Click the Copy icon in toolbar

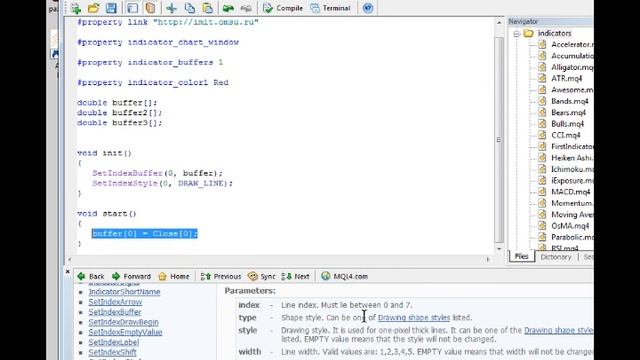190,8
